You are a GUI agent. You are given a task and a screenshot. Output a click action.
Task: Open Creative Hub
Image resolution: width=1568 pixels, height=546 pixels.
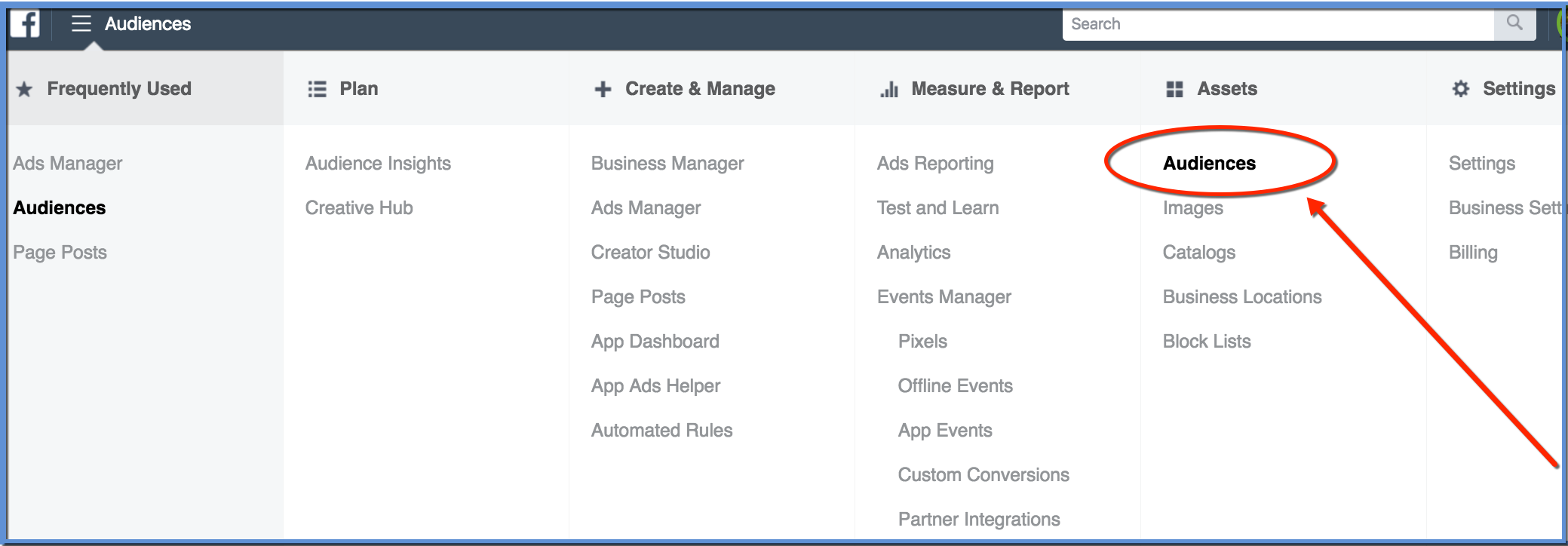[359, 208]
